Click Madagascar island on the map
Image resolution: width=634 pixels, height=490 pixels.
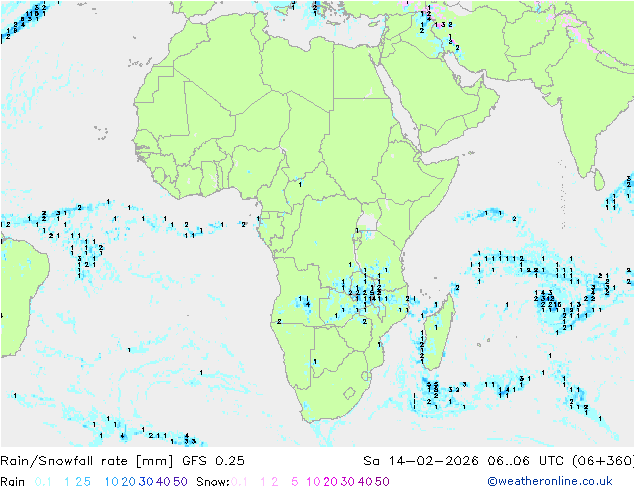pyautogui.click(x=439, y=332)
